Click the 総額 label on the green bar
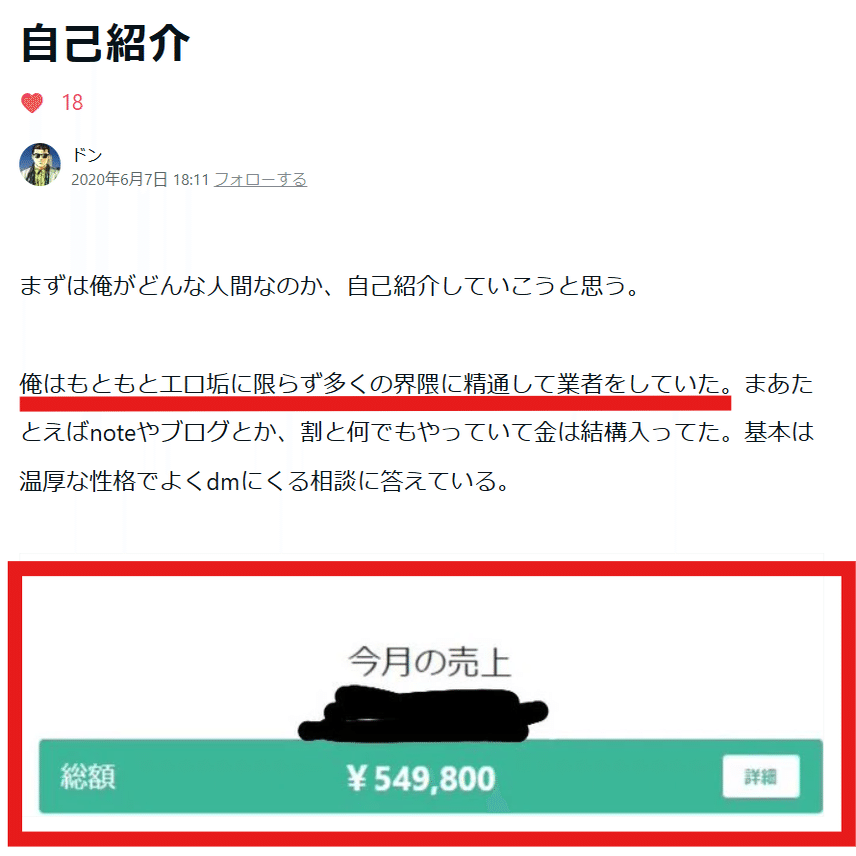The height and width of the screenshot is (856, 856). (x=88, y=776)
